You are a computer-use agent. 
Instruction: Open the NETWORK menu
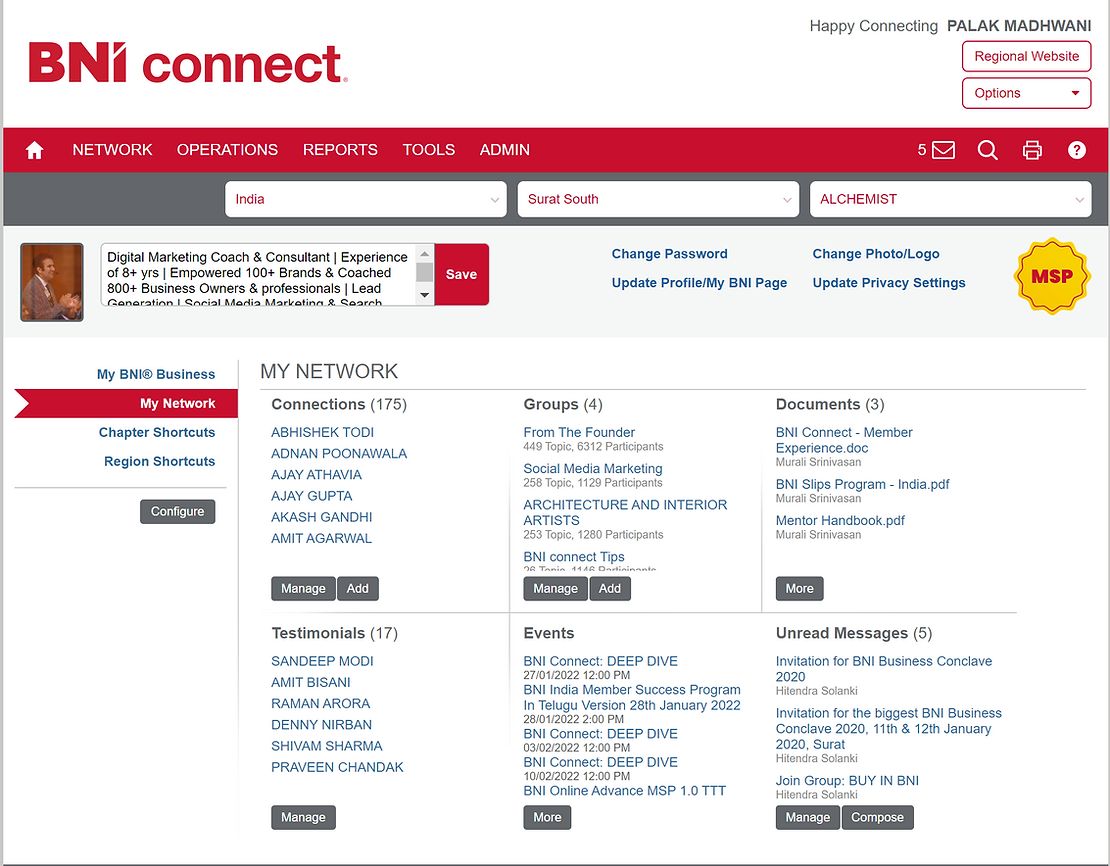[x=112, y=150]
